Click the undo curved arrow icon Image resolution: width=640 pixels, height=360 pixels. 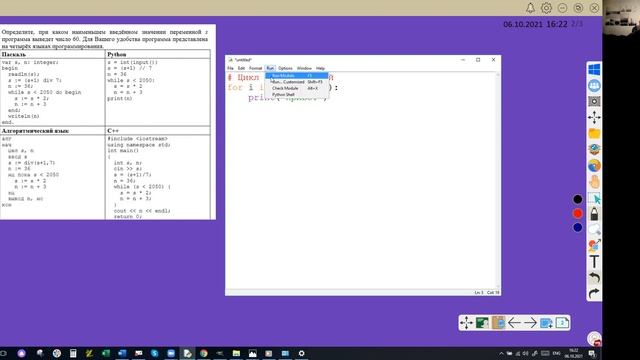point(594,278)
